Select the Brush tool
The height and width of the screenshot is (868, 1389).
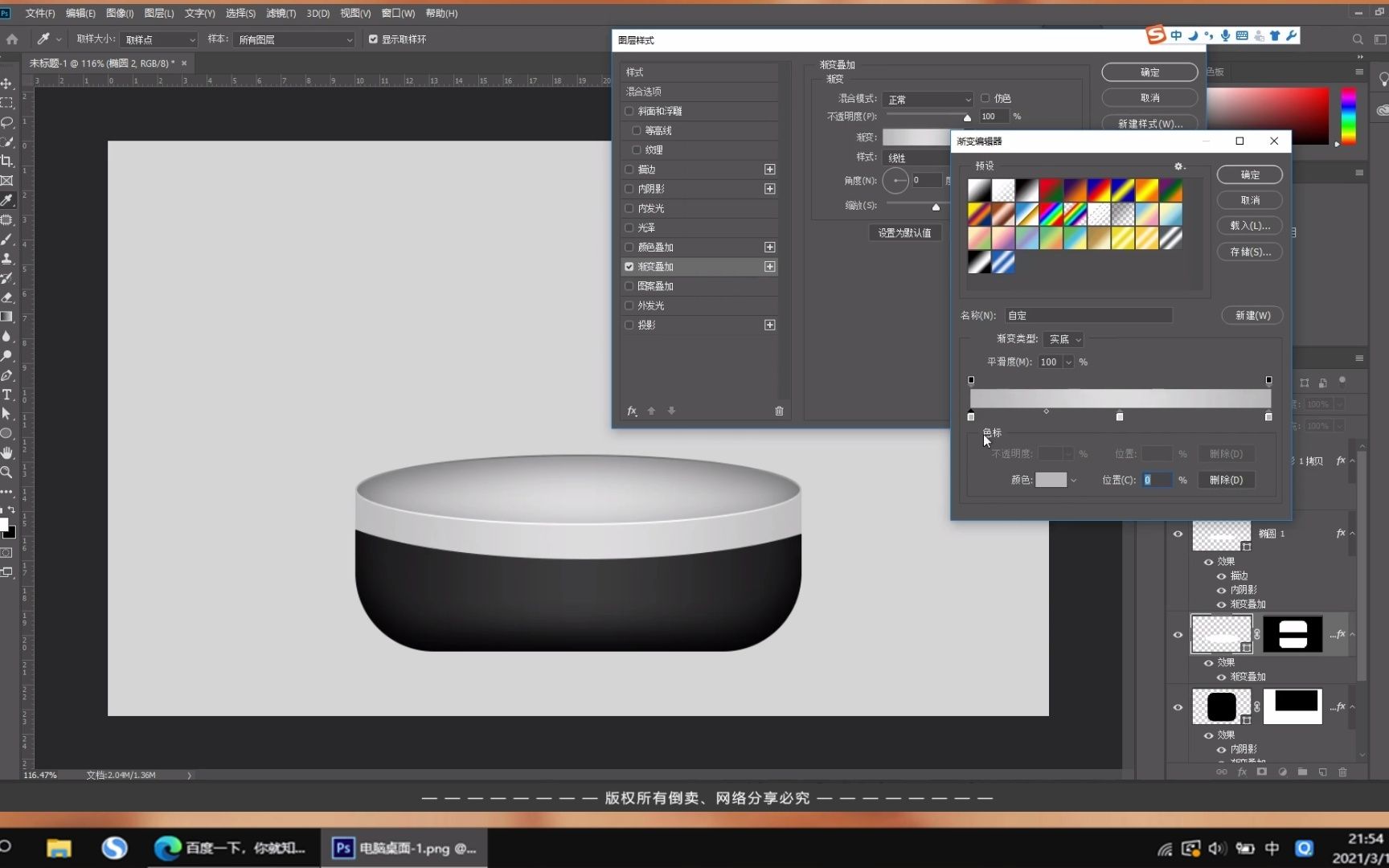(7, 239)
